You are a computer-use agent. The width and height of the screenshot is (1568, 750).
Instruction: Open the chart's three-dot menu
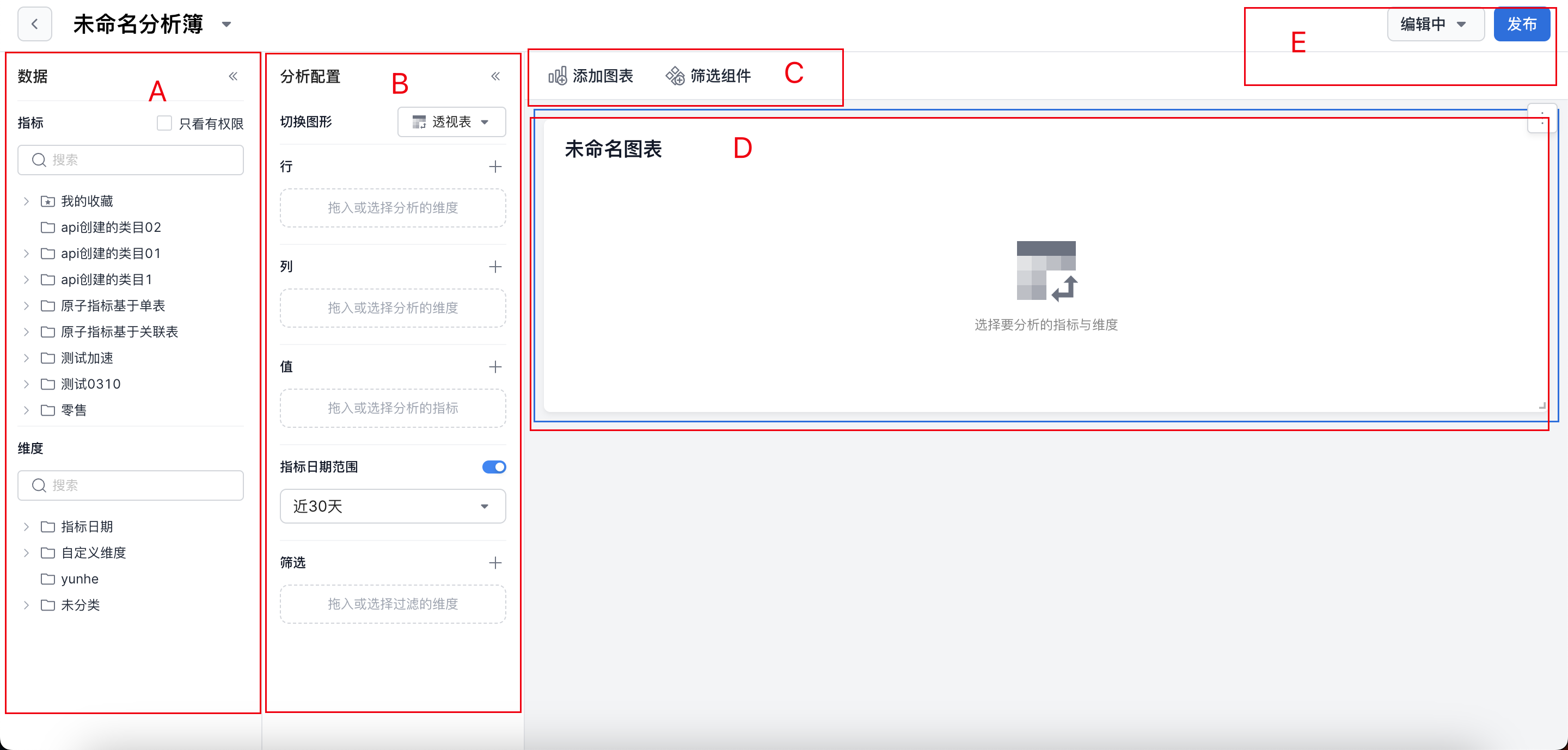point(1541,118)
